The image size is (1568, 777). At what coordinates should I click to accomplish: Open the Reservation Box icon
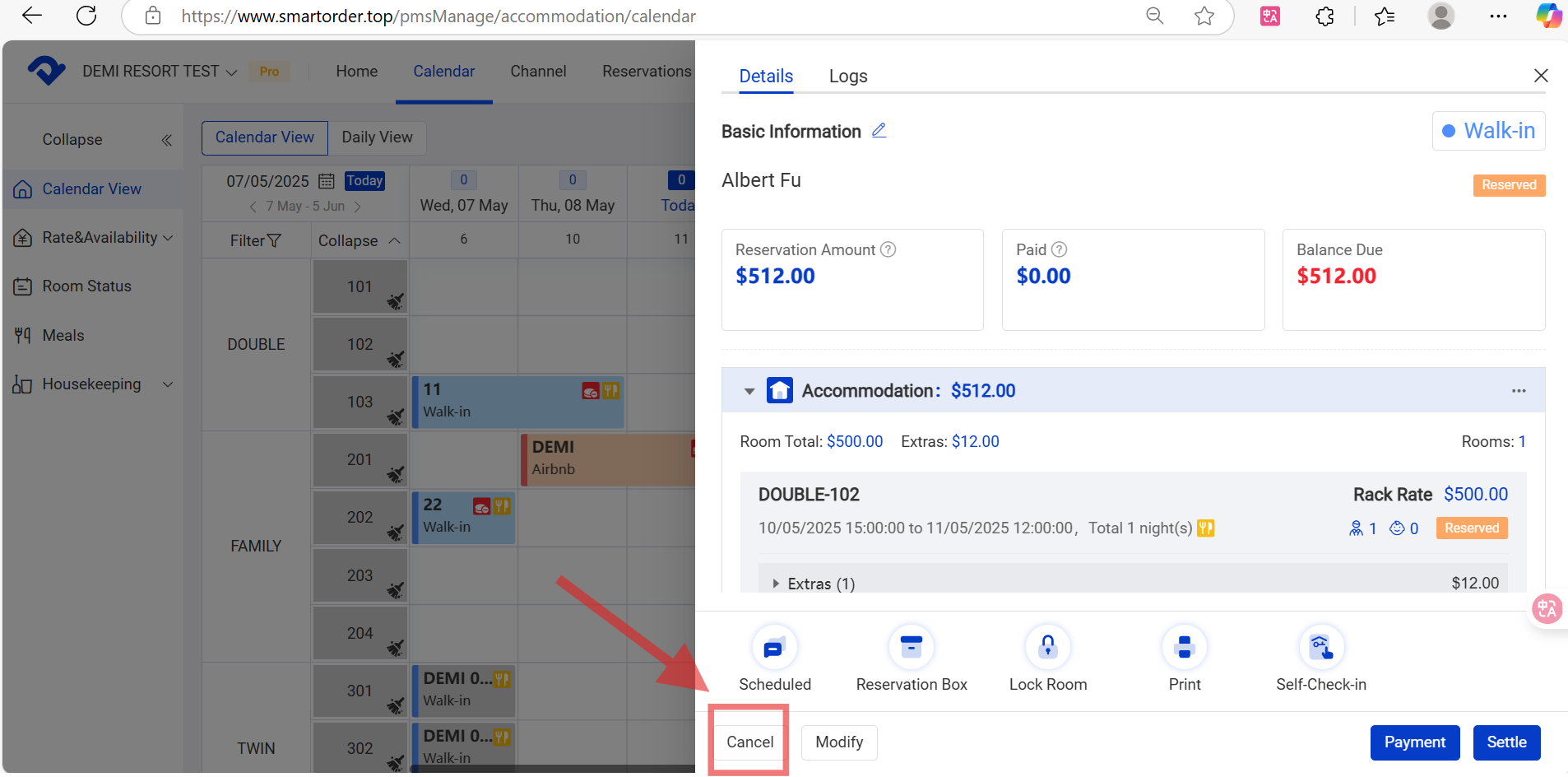(911, 649)
